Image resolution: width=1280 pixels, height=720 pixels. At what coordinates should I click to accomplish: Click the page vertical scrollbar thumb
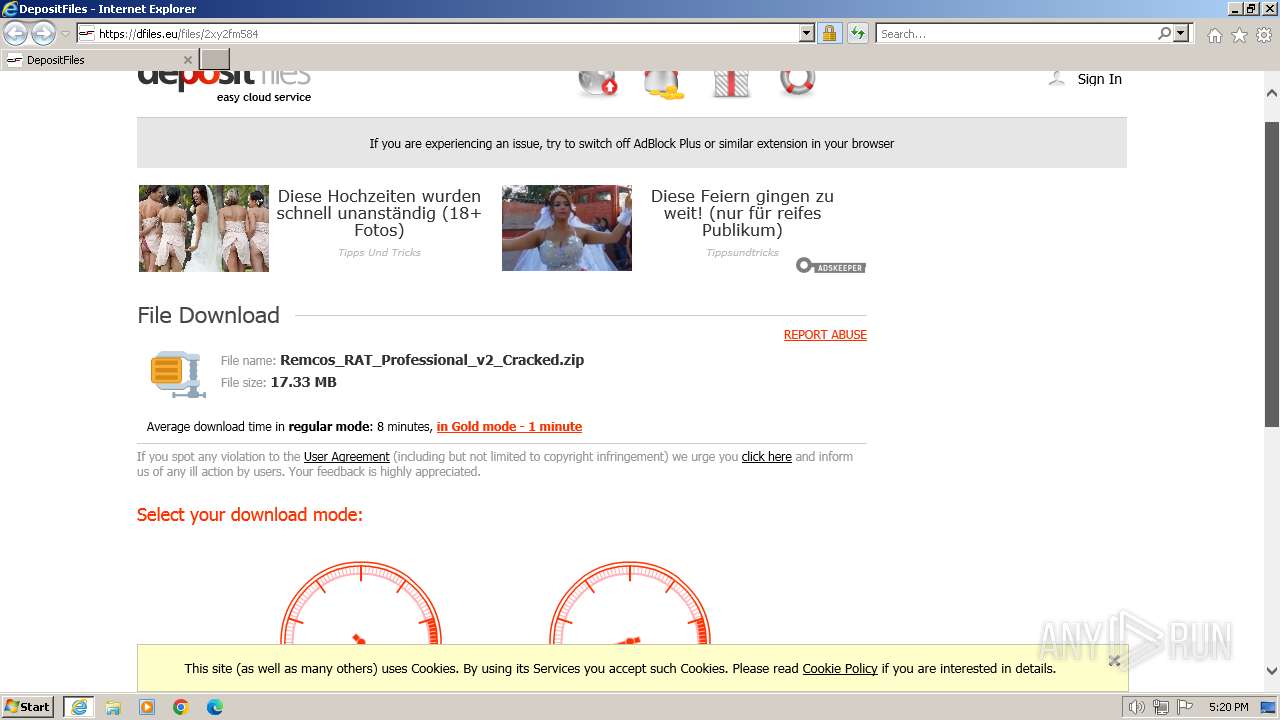(x=1272, y=275)
